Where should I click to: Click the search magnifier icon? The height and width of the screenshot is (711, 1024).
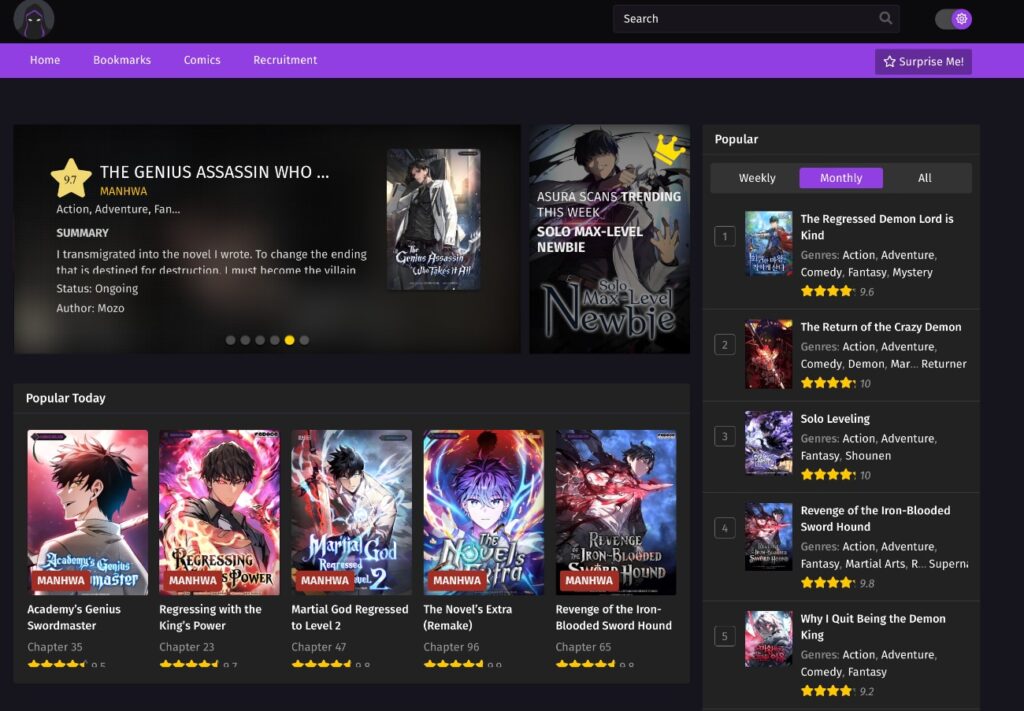(x=885, y=18)
